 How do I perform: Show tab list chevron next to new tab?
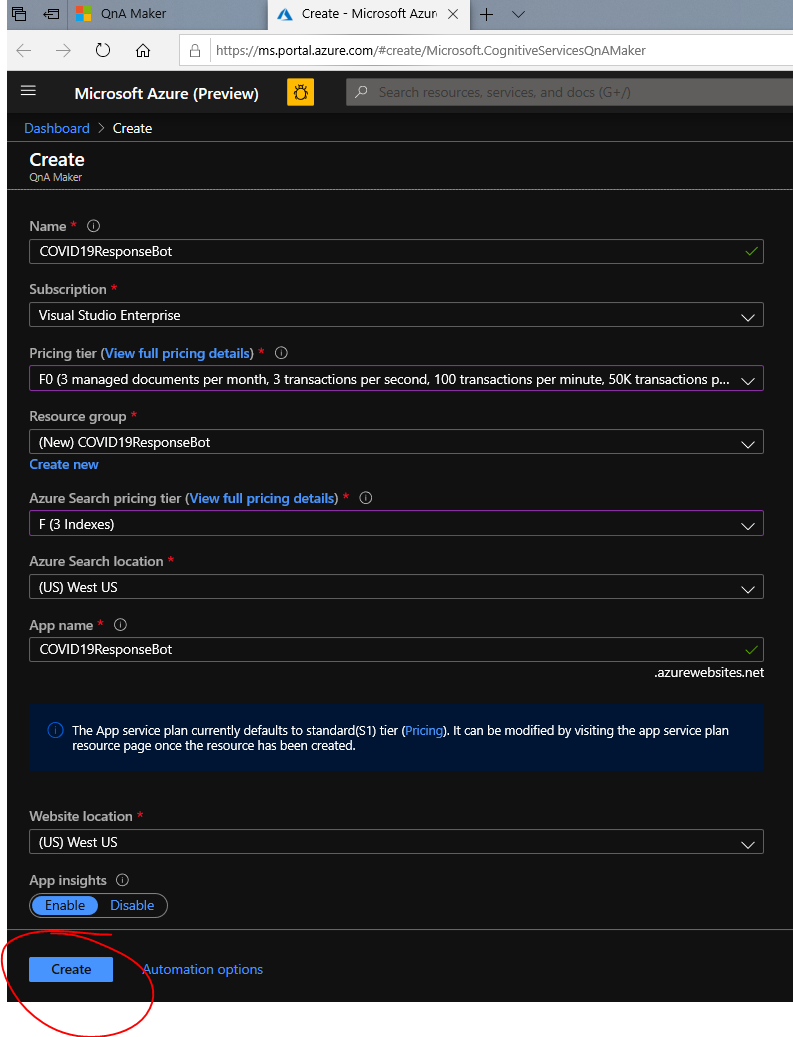tap(519, 15)
